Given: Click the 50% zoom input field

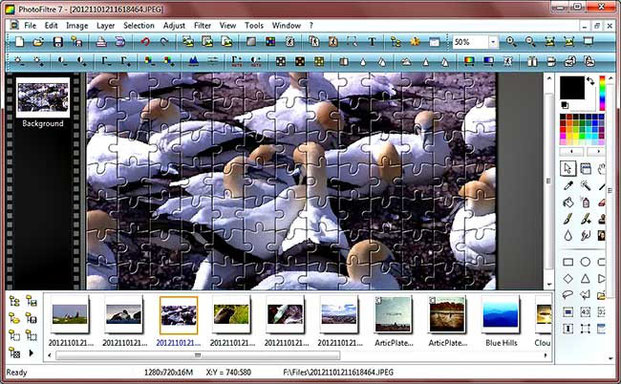Looking at the screenshot, I should coord(471,42).
